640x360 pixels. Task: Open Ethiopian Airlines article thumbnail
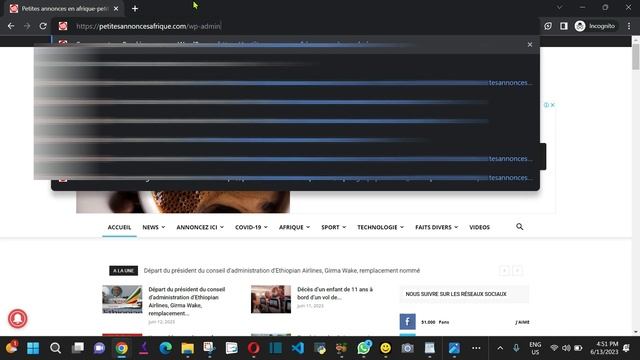(122, 299)
